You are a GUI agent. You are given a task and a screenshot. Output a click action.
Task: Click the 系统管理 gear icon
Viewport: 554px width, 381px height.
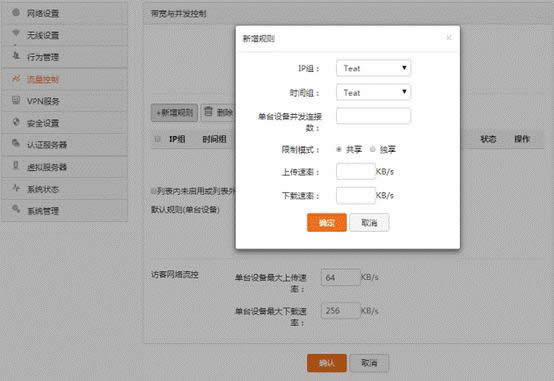(x=16, y=209)
